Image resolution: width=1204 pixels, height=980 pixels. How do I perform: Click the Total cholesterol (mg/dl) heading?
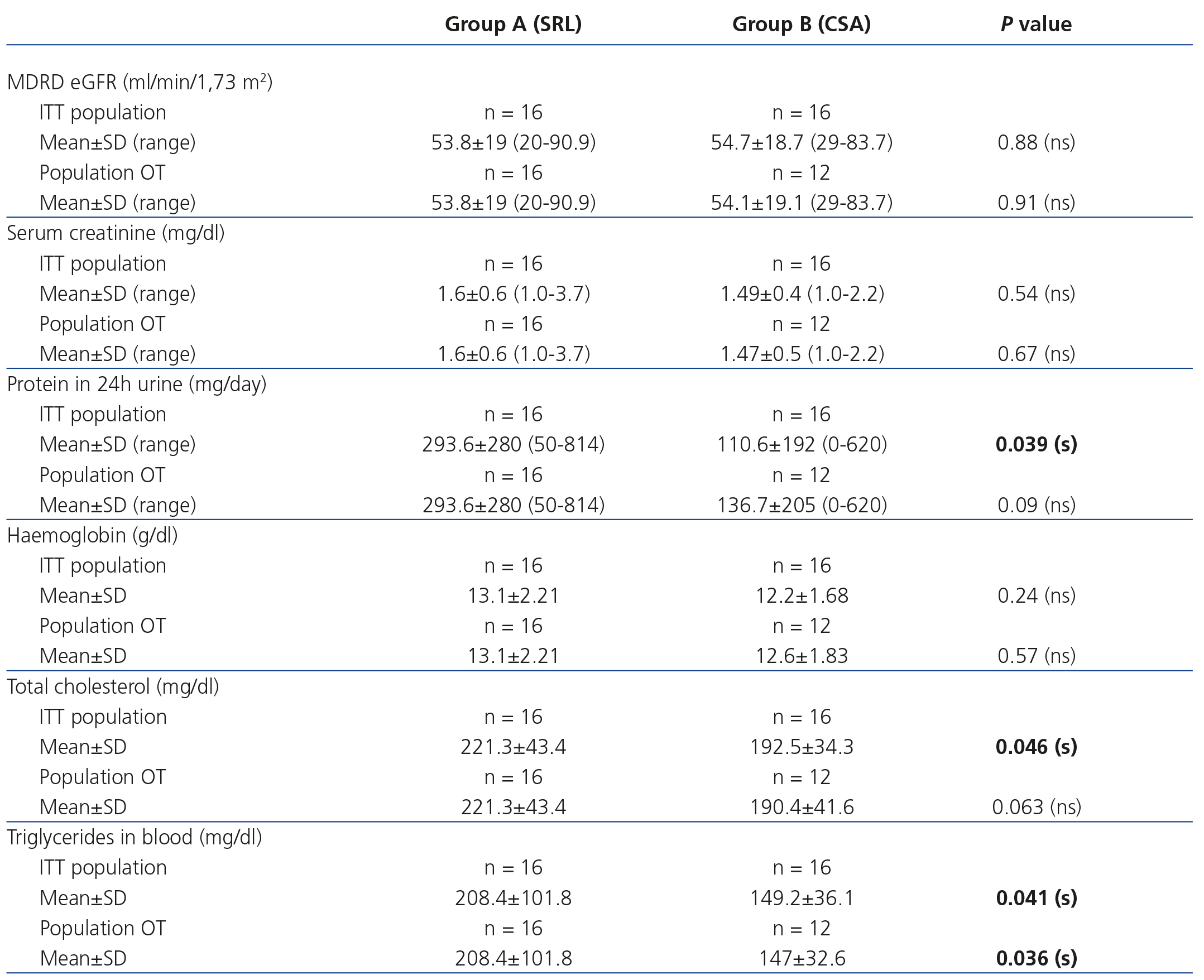click(x=113, y=686)
